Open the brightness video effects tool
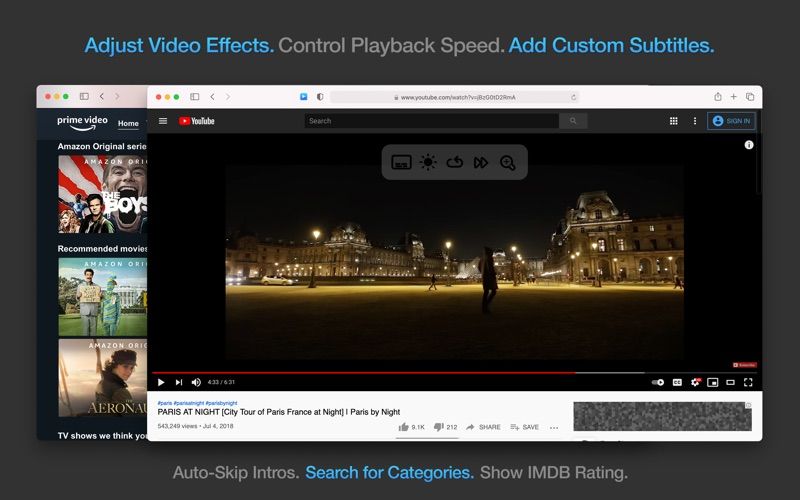Image resolution: width=800 pixels, height=500 pixels. coord(428,162)
